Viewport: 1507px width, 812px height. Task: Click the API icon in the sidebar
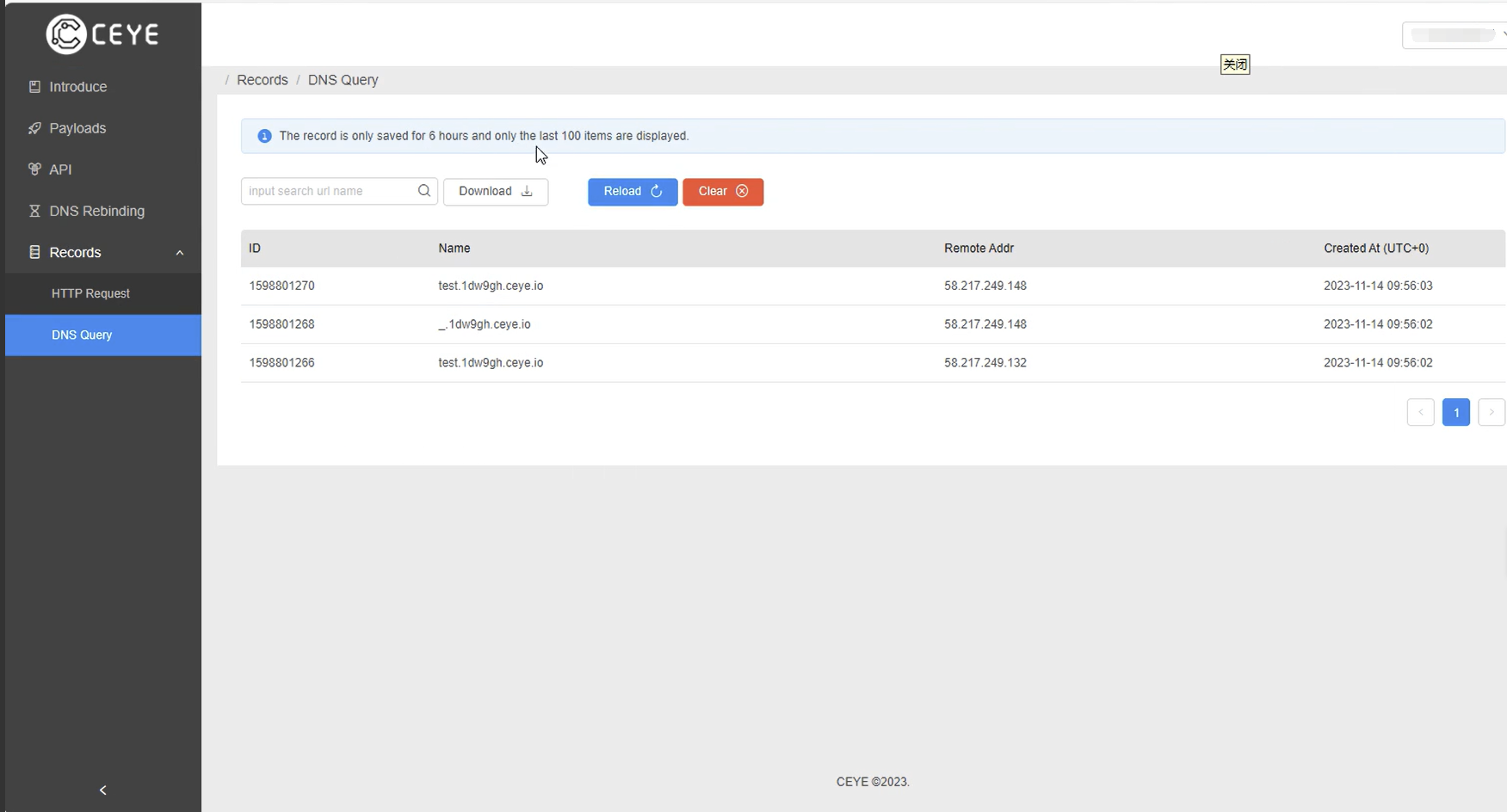click(x=34, y=169)
